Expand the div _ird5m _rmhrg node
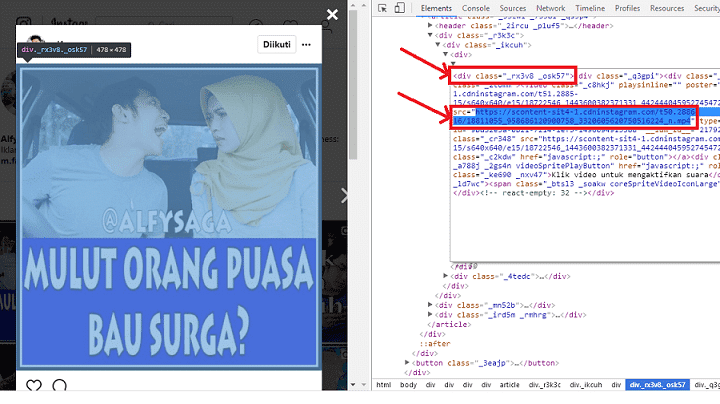The height and width of the screenshot is (404, 720). click(430, 315)
